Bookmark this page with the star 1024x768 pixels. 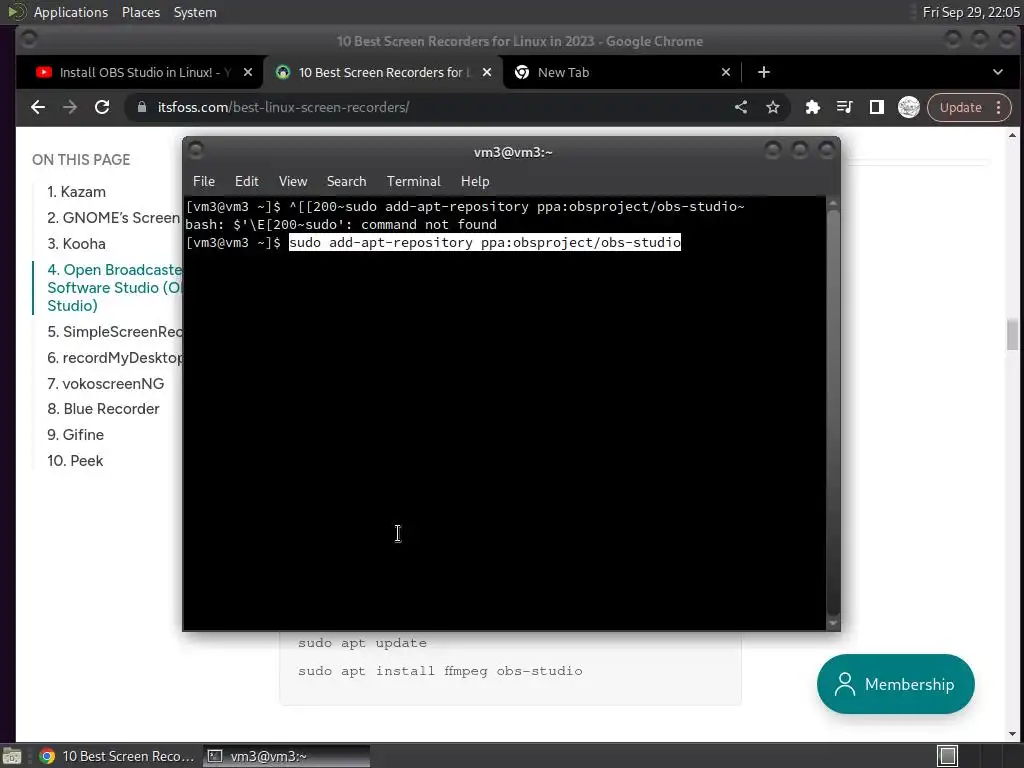[773, 107]
